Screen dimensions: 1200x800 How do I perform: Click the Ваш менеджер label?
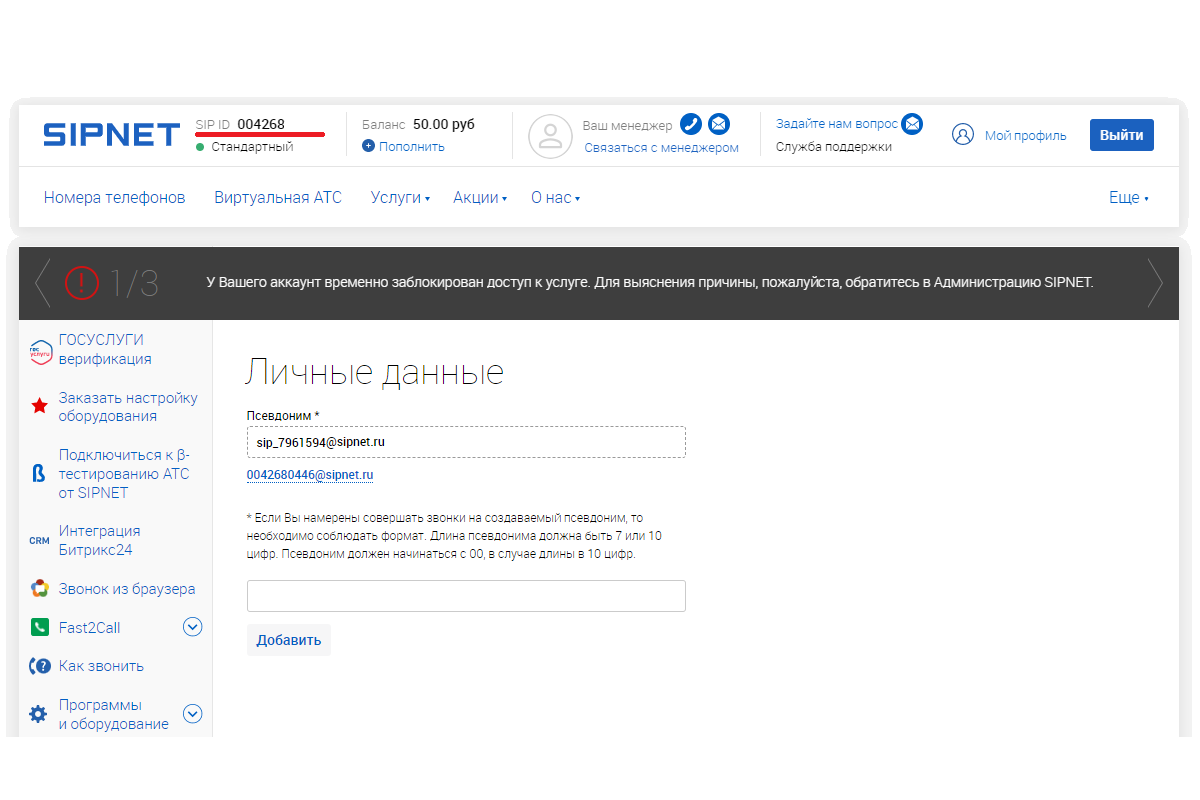click(x=628, y=126)
